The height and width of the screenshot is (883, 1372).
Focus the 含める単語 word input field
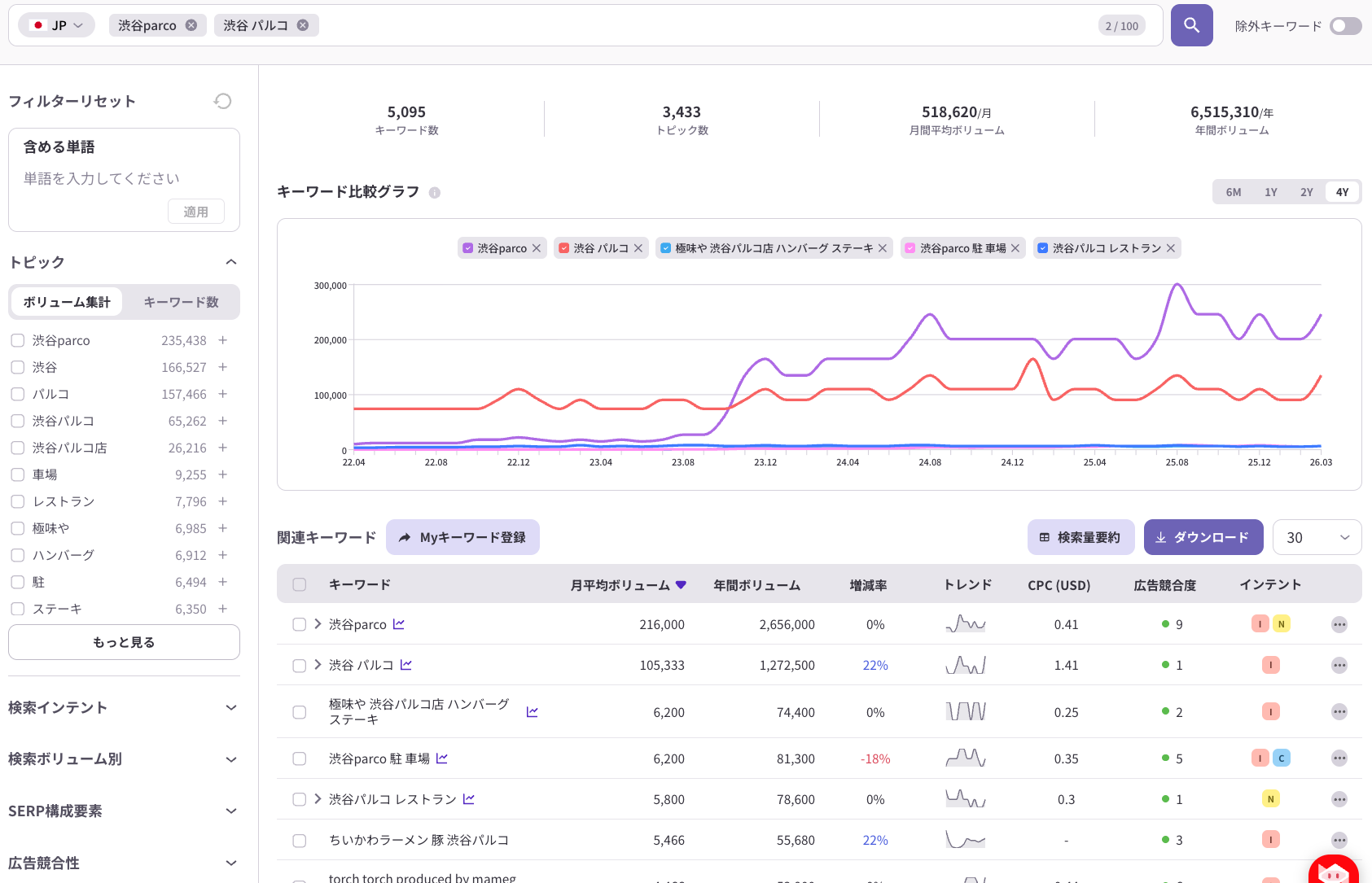click(x=124, y=178)
